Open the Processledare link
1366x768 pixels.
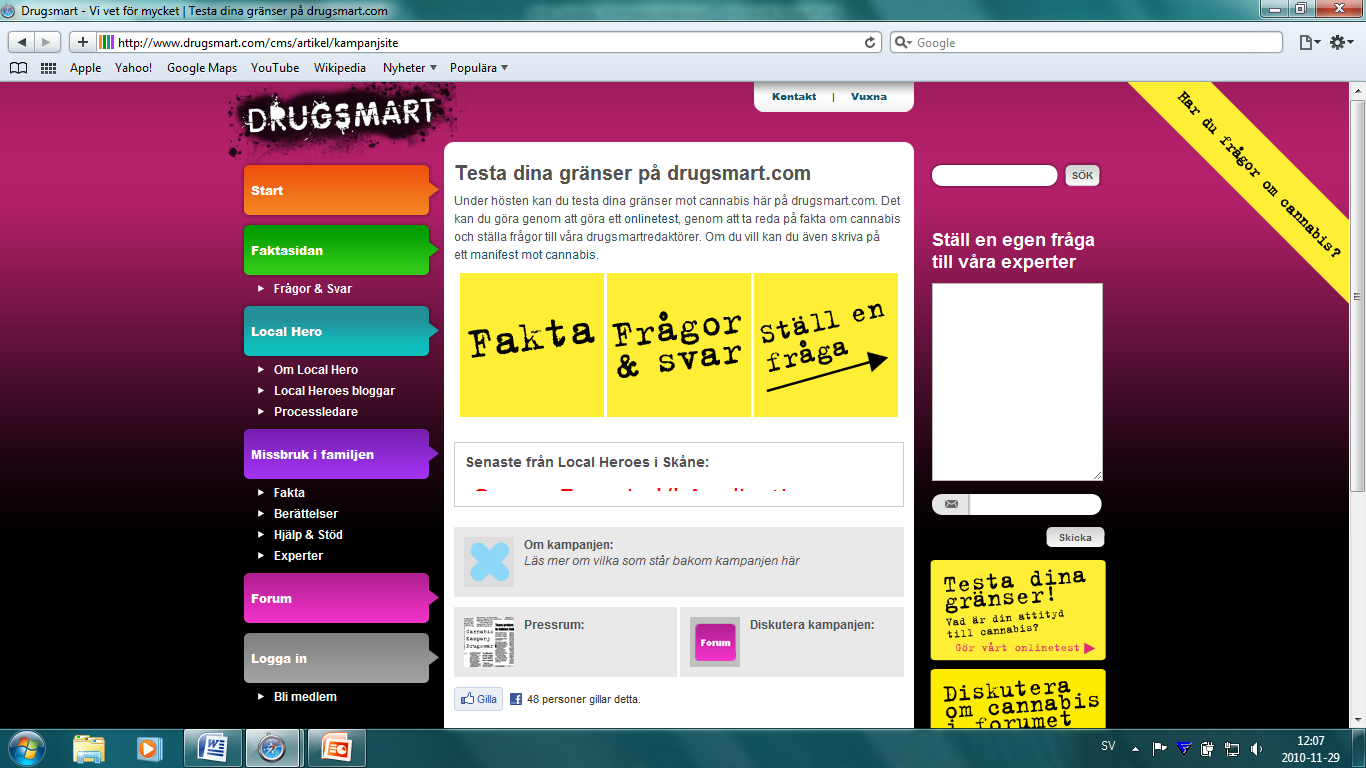pyautogui.click(x=316, y=412)
